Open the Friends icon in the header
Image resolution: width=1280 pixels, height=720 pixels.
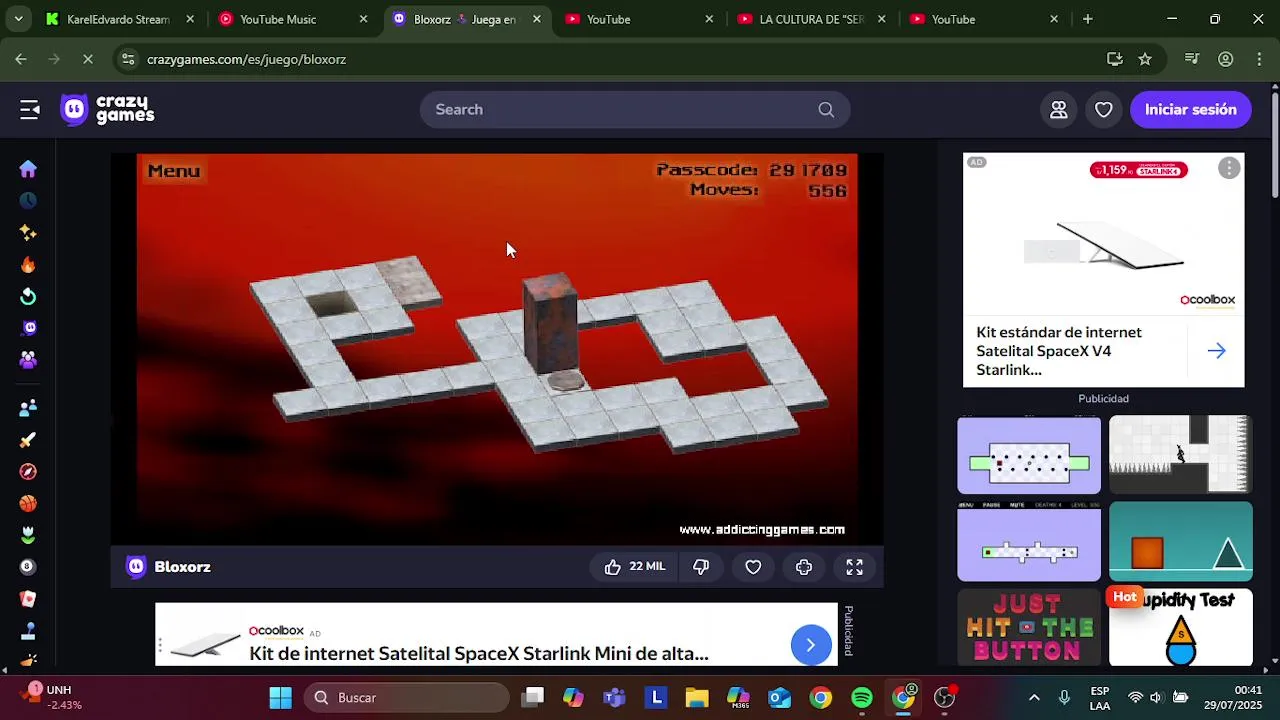coord(1059,110)
